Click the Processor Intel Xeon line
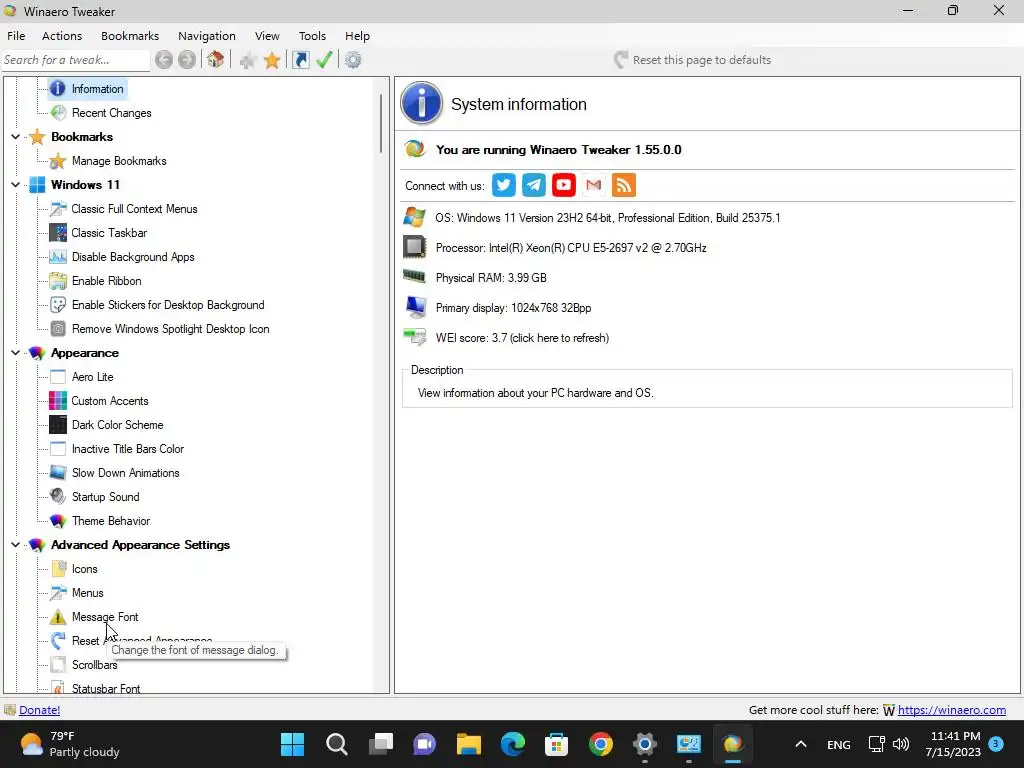 click(571, 248)
